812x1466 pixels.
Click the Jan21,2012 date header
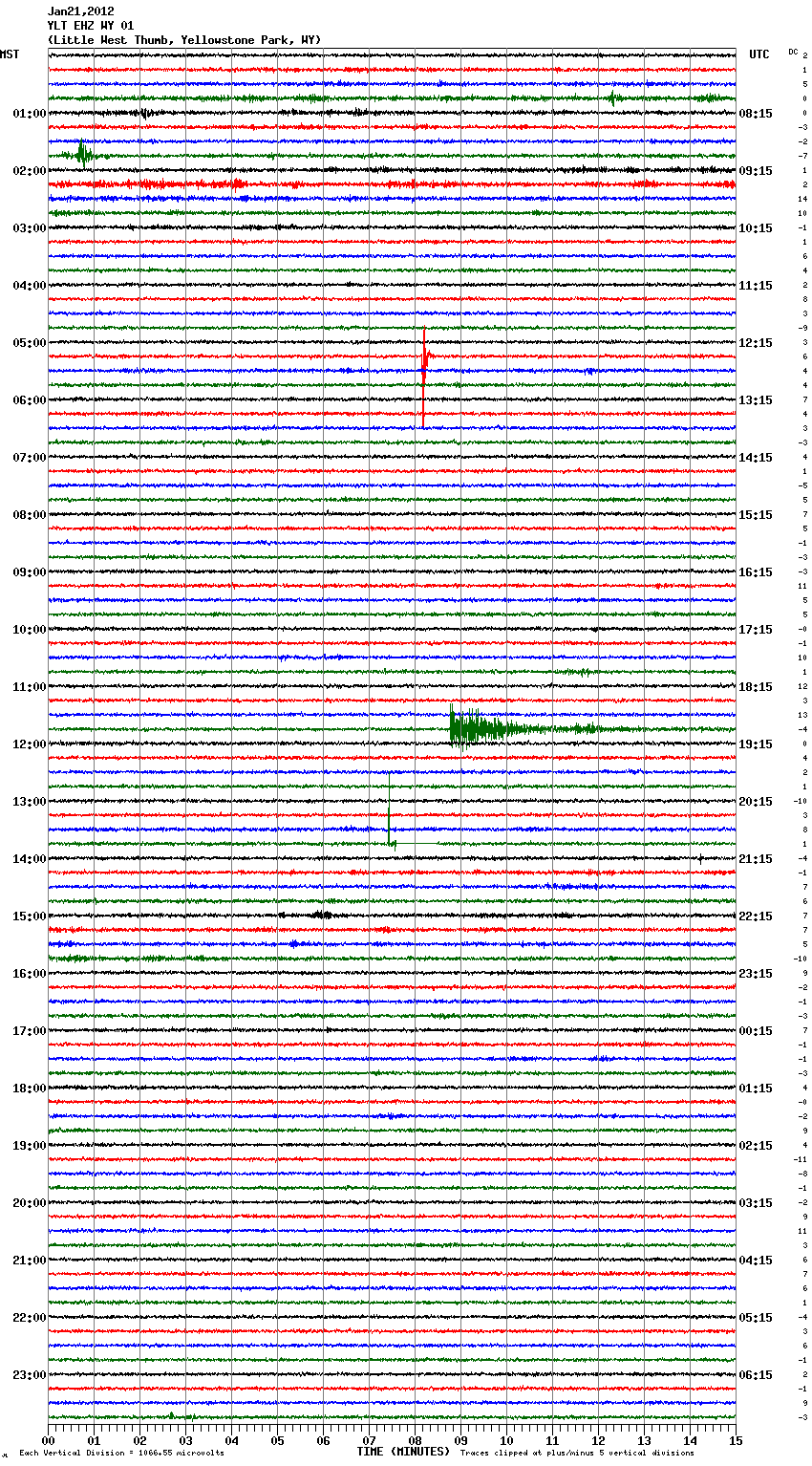click(80, 11)
